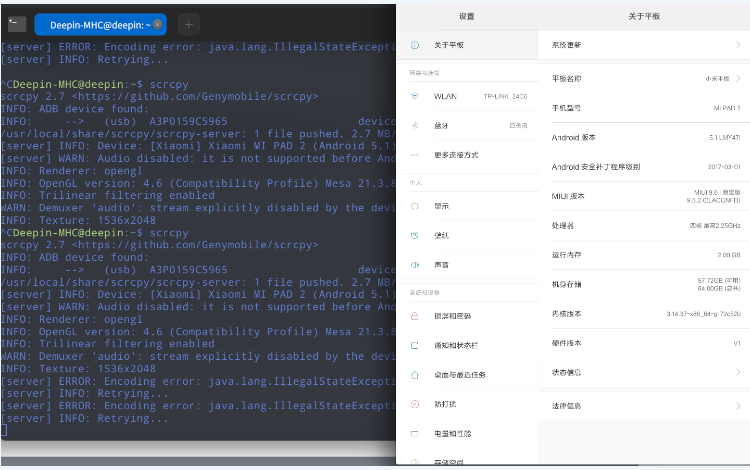
Task: Open 系统更新 system update entry
Action: click(644, 45)
